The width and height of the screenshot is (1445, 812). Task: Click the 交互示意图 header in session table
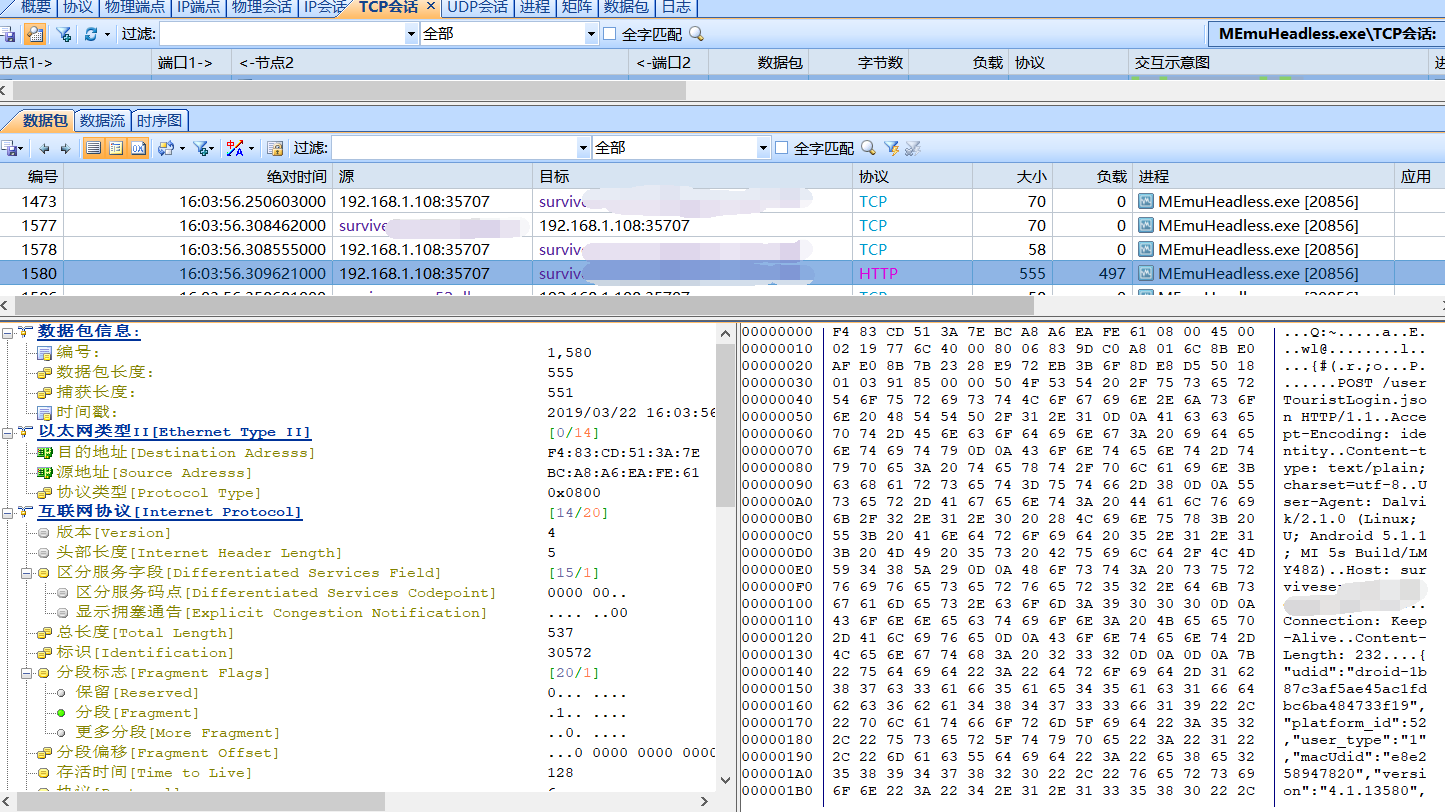point(1280,62)
